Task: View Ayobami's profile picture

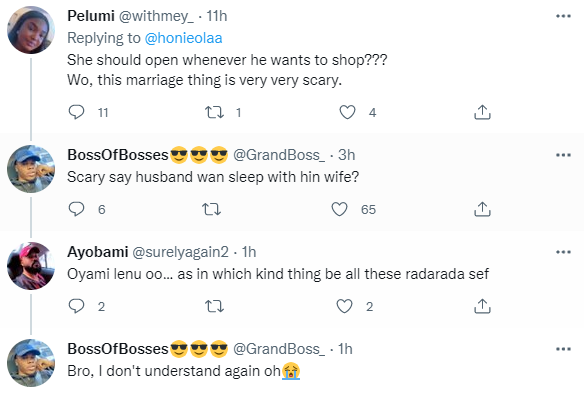Action: (31, 266)
